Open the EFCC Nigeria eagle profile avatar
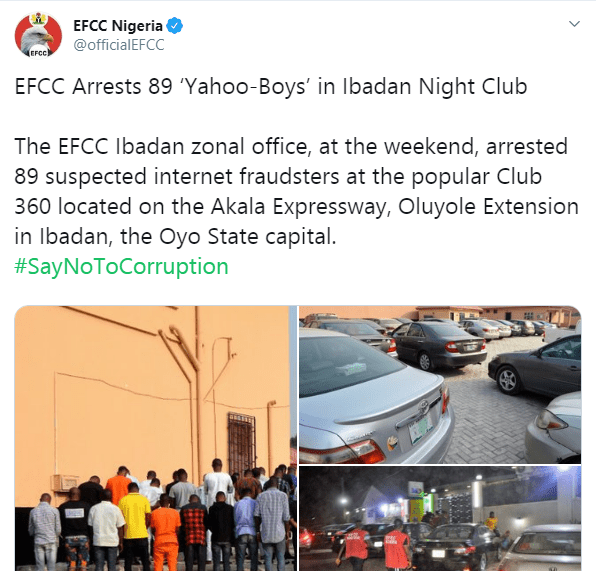Viewport: 596px width, 571px height. point(38,35)
